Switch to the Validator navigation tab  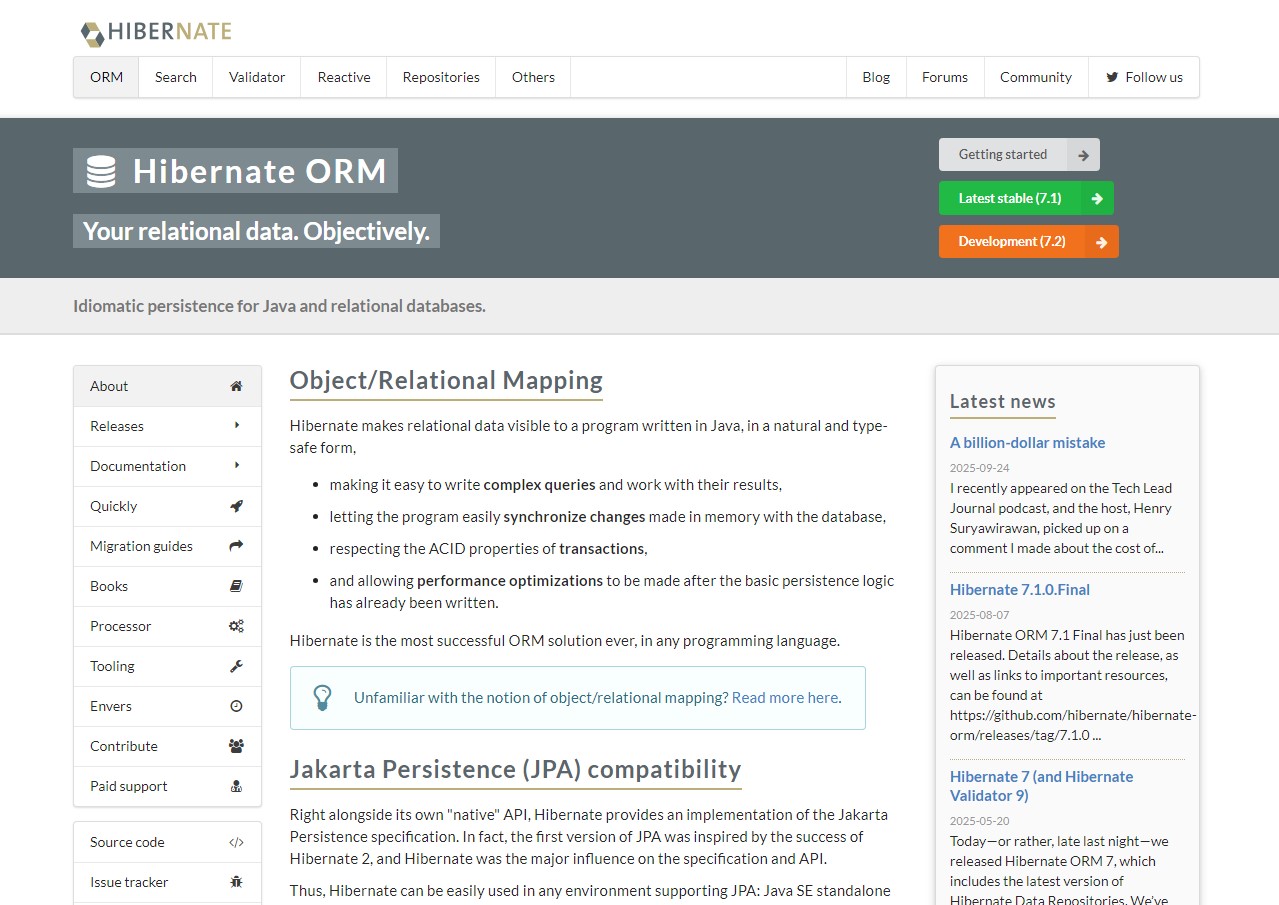tap(257, 77)
